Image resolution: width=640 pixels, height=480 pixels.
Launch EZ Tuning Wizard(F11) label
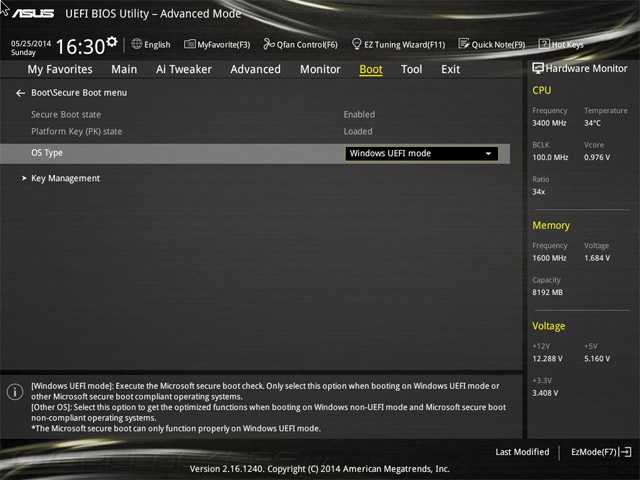coord(404,44)
